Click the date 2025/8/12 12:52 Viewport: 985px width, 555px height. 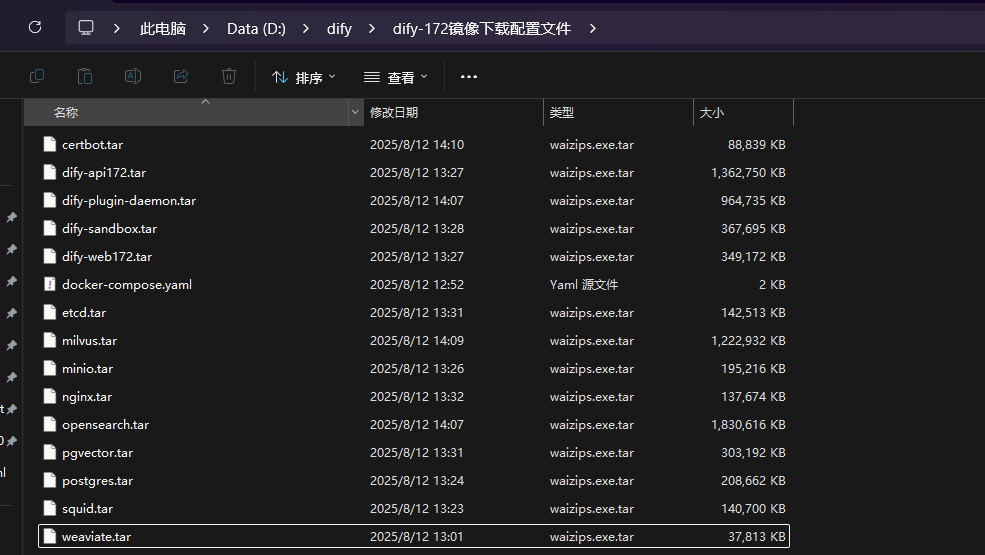coord(417,284)
